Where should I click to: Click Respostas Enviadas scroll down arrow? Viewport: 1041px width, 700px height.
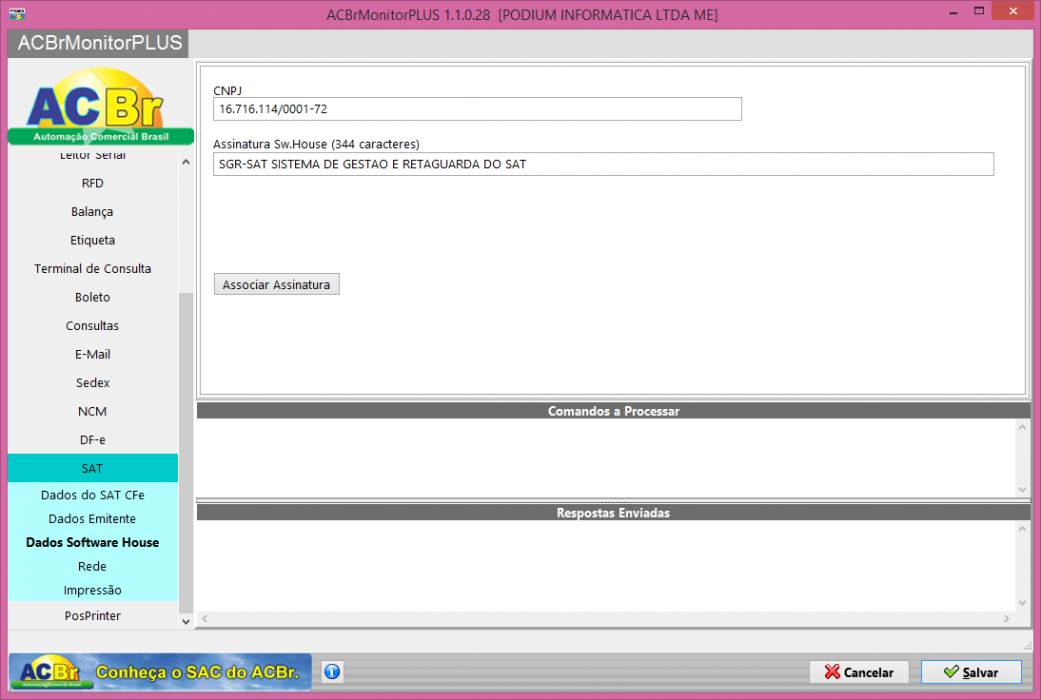click(x=1022, y=603)
